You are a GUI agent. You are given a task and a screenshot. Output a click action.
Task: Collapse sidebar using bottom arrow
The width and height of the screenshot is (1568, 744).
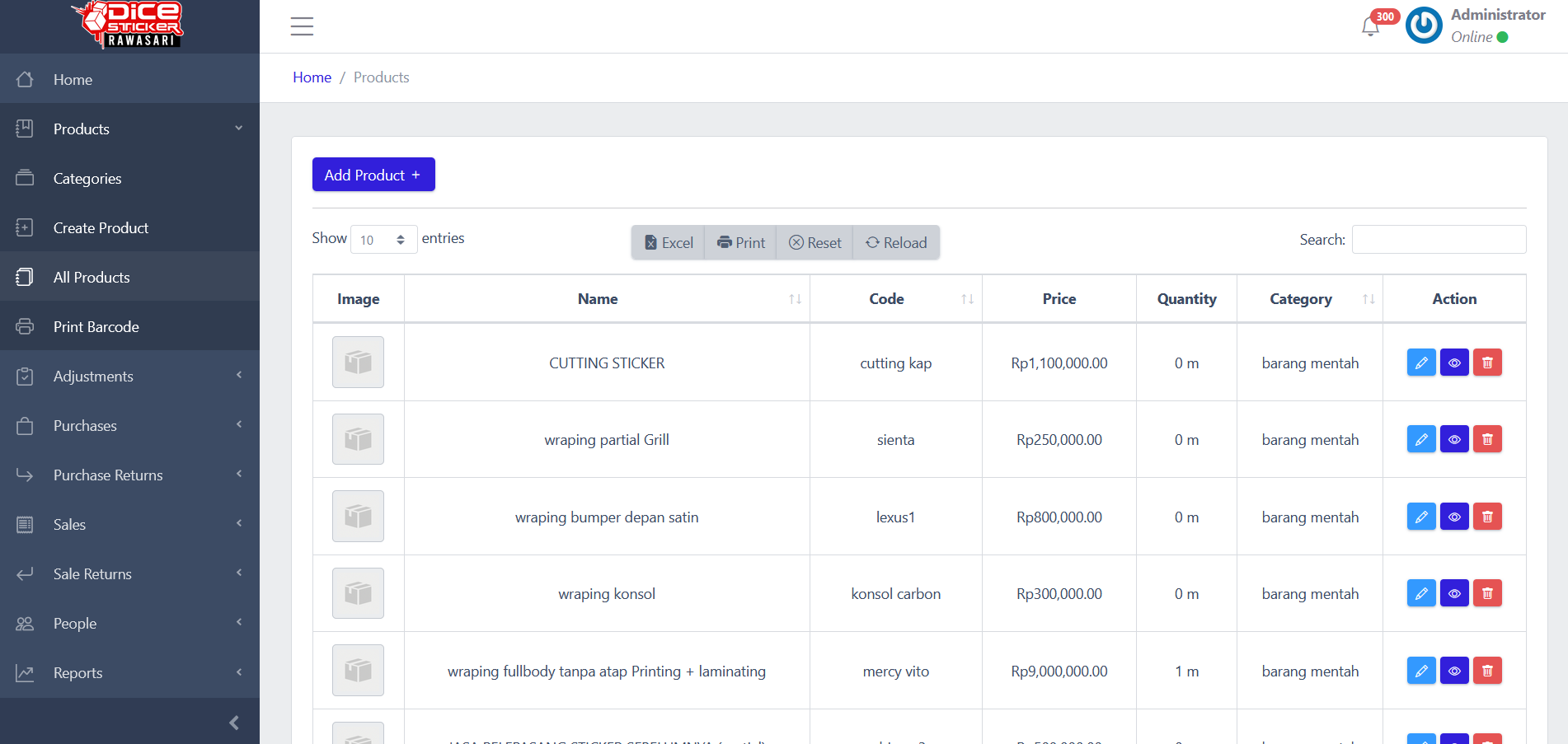point(234,723)
